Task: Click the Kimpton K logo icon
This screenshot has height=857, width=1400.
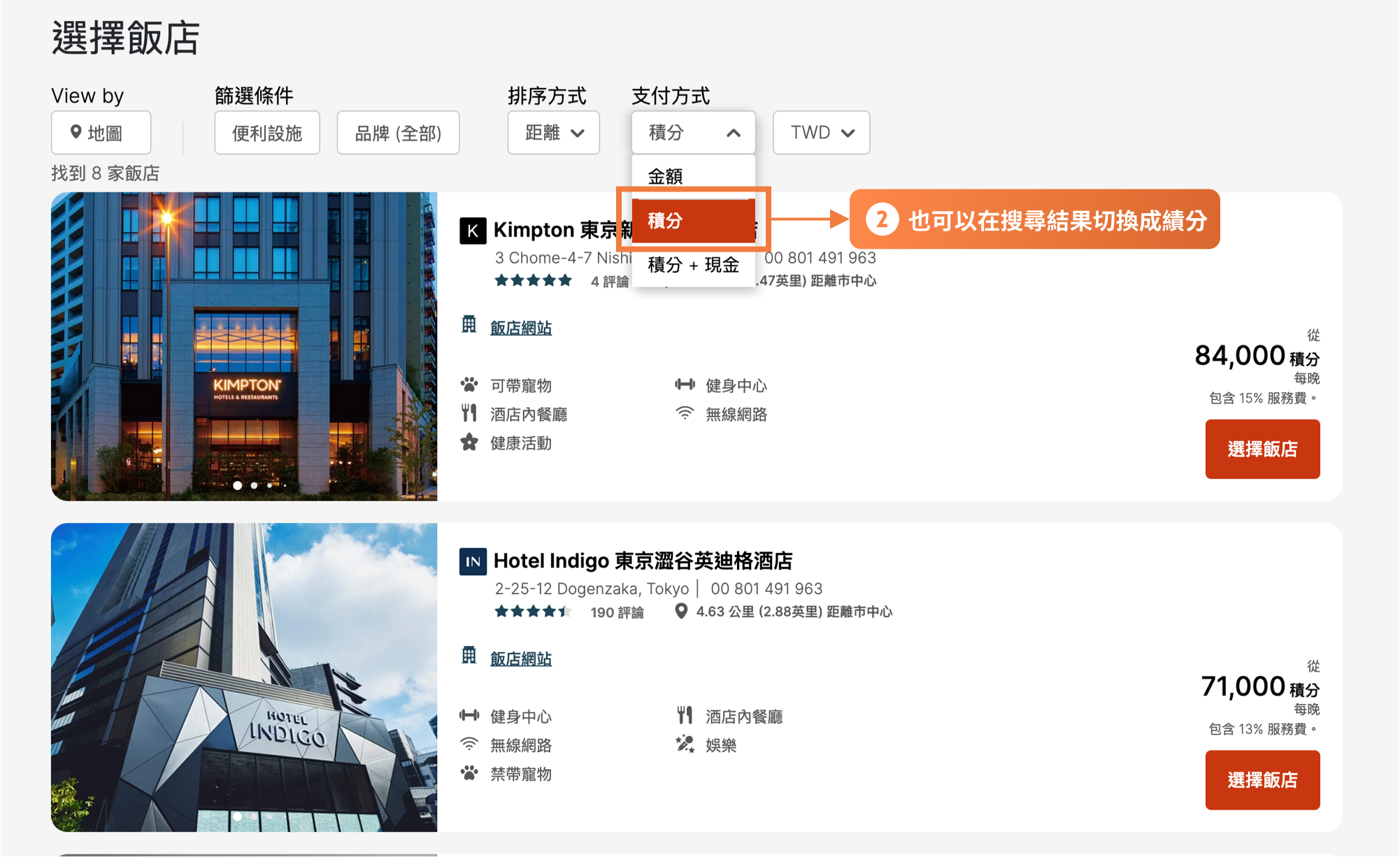Action: pyautogui.click(x=473, y=230)
